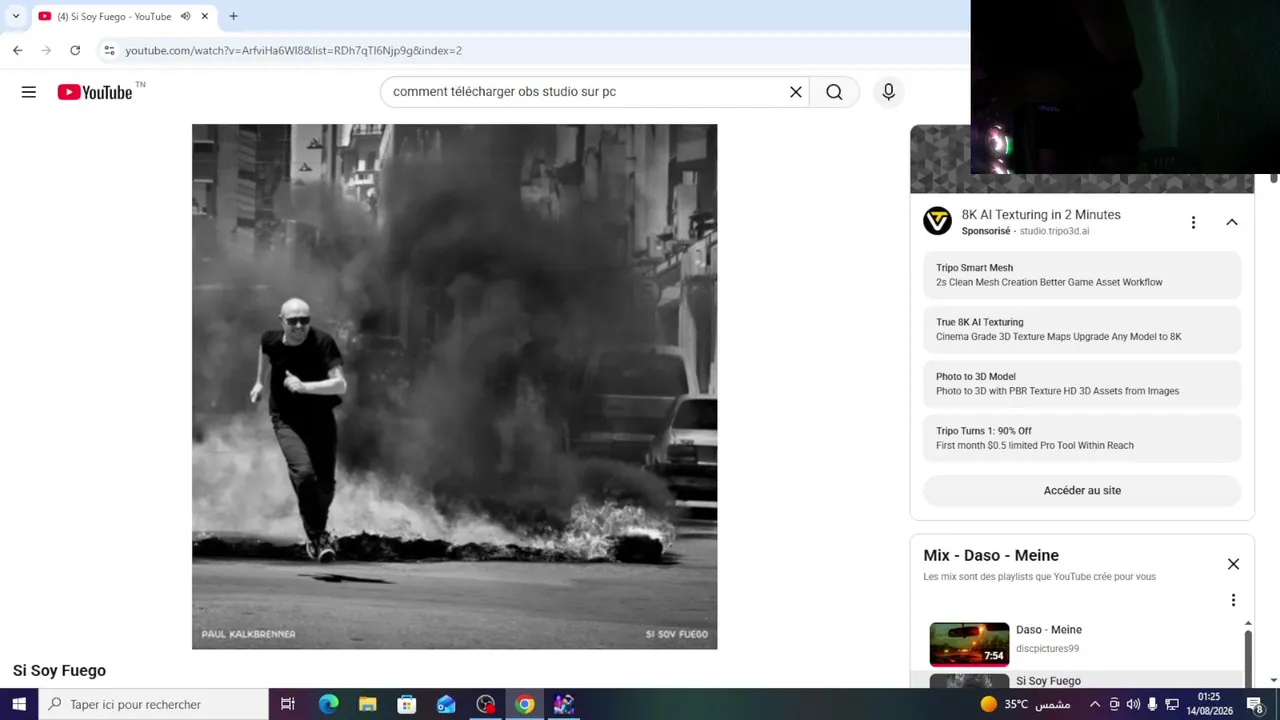The image size is (1280, 720).
Task: Open the volume control in the tray
Action: click(x=1133, y=704)
